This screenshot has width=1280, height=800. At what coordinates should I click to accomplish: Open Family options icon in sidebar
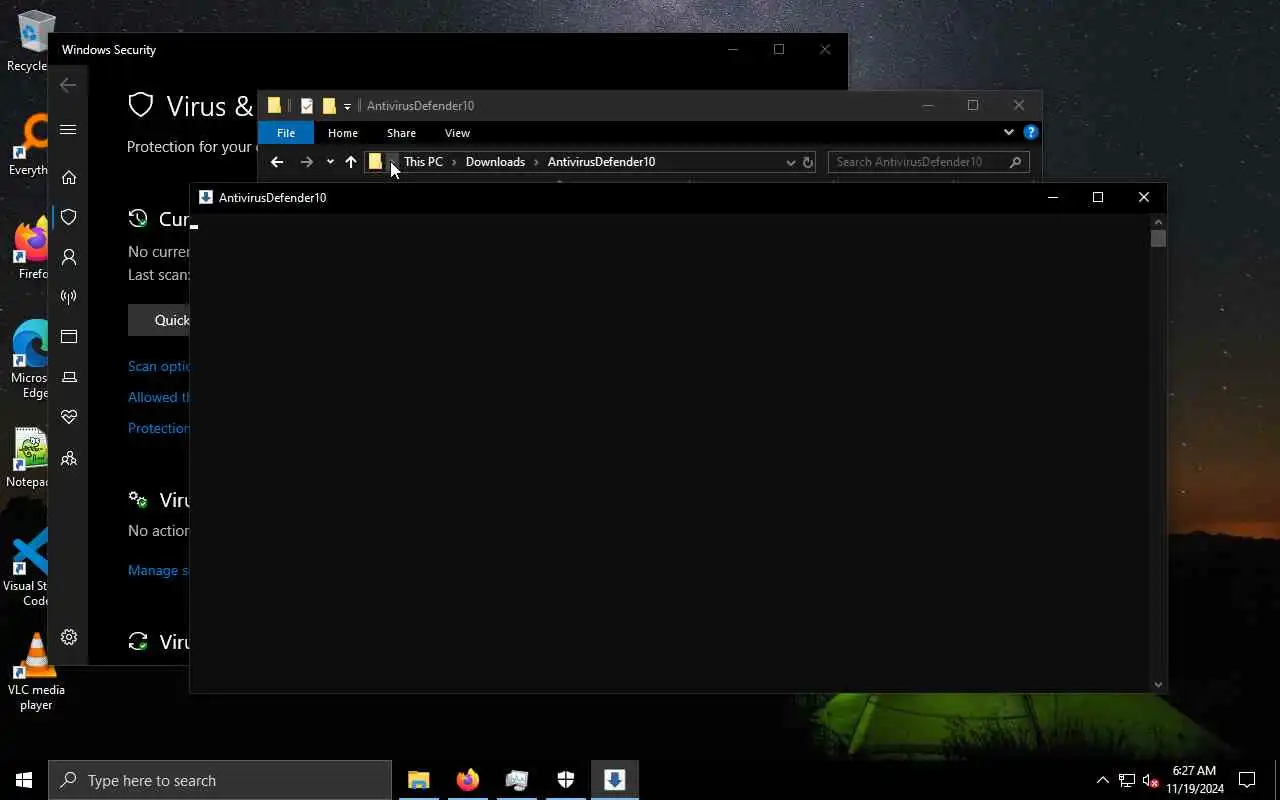point(69,458)
